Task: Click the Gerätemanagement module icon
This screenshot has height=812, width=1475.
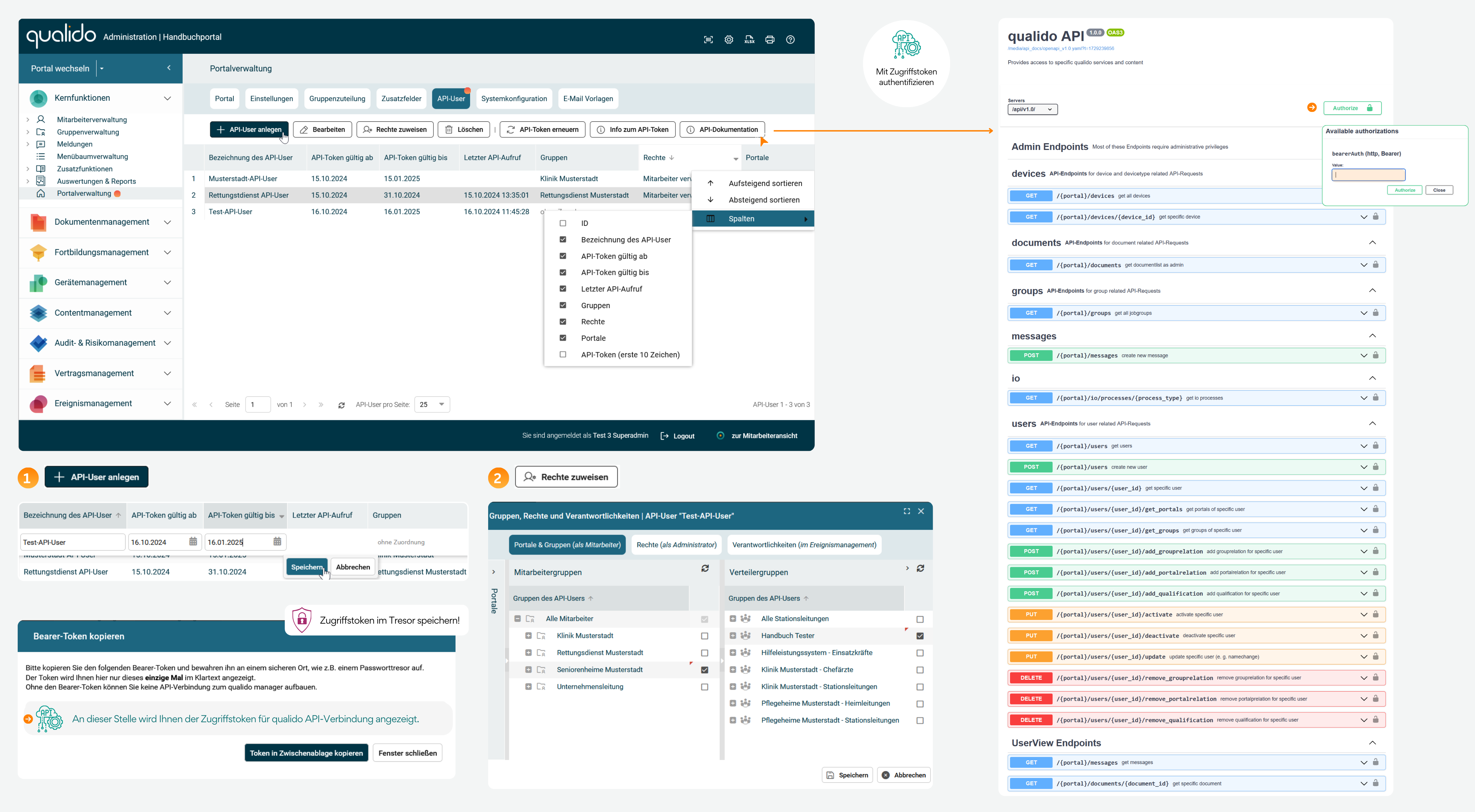Action: click(x=38, y=283)
